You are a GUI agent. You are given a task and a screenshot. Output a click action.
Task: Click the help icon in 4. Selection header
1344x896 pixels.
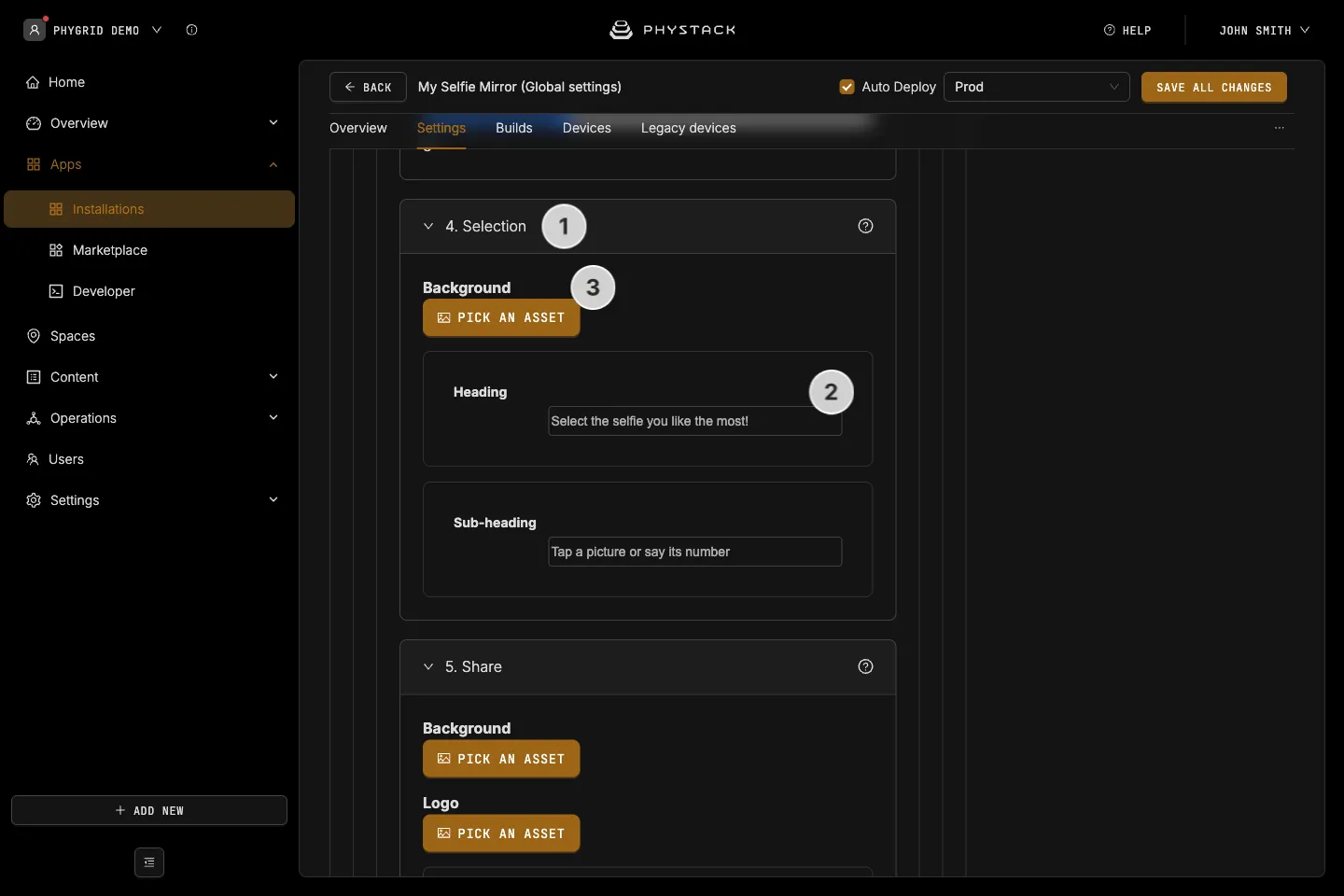point(865,226)
